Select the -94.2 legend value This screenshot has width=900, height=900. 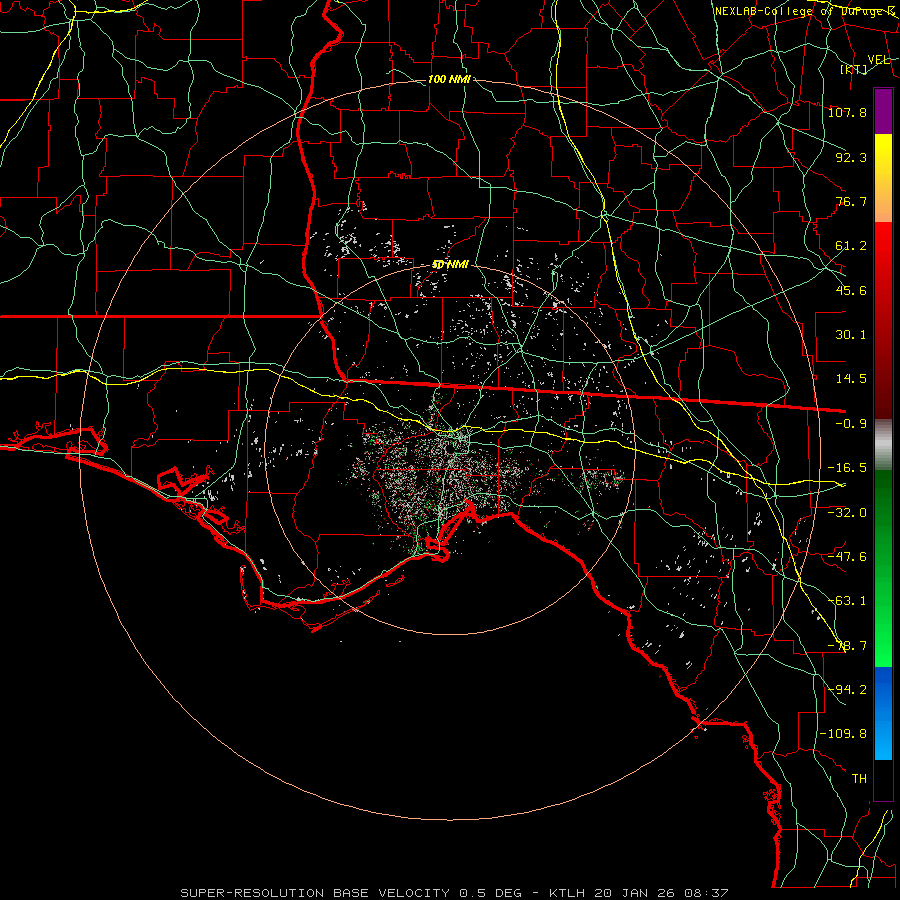pos(847,690)
